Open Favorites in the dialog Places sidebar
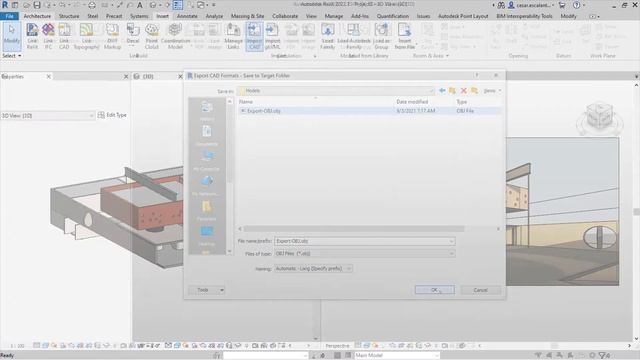 pyautogui.click(x=207, y=211)
